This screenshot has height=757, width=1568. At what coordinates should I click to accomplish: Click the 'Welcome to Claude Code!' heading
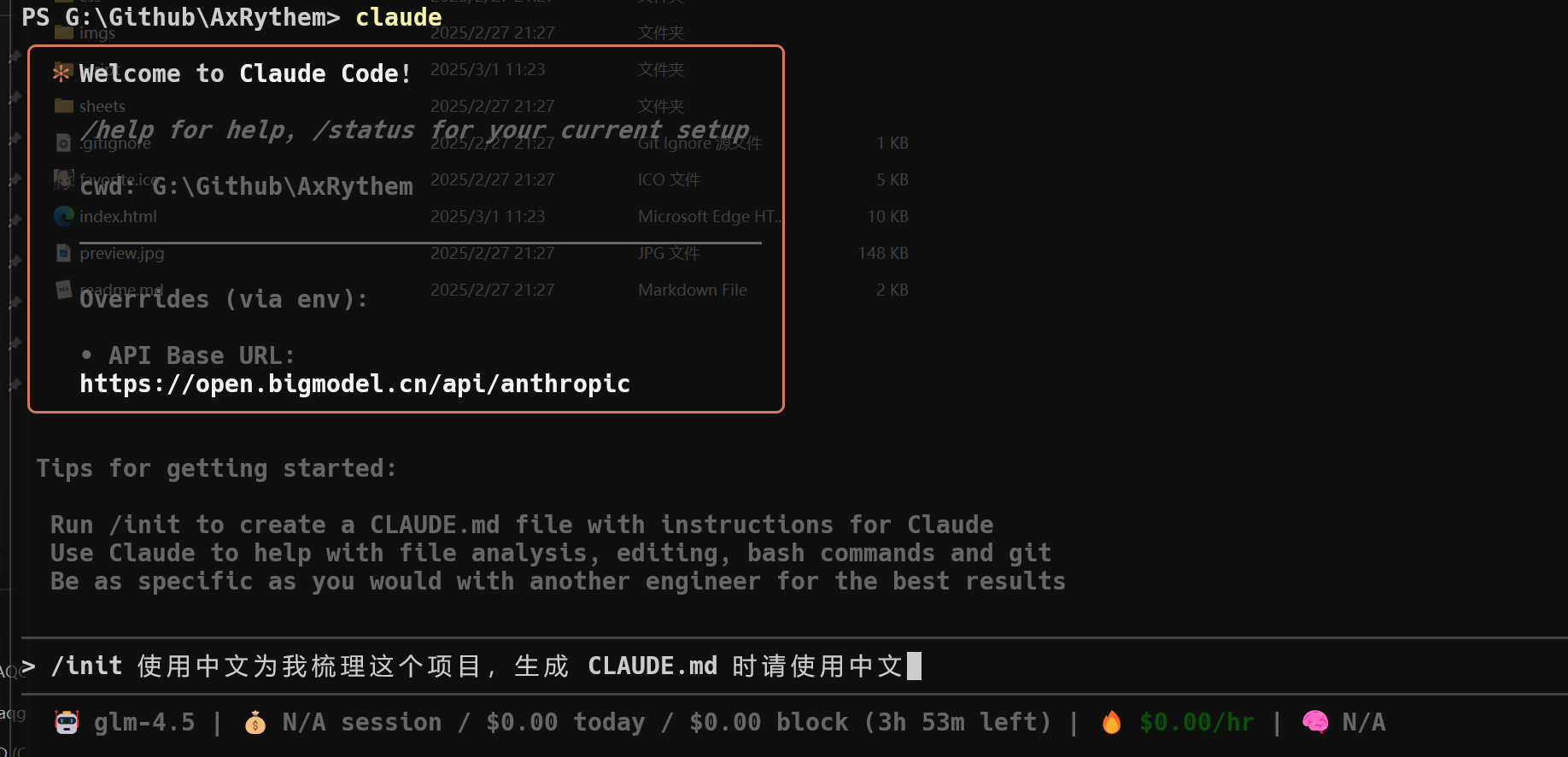(245, 73)
